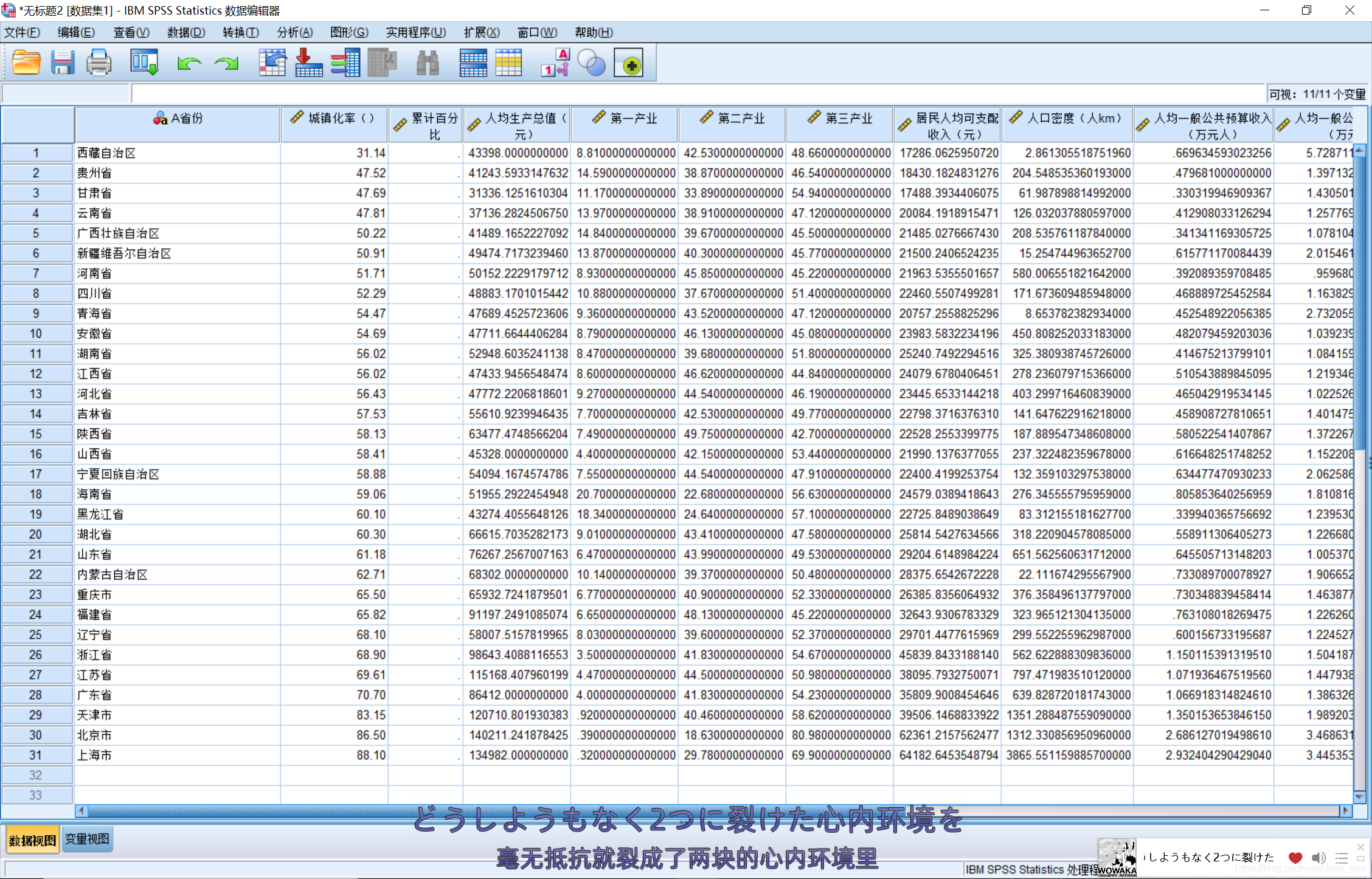Screen dimensions: 1372x879
Task: Open the 分析(A) menu
Action: click(295, 32)
